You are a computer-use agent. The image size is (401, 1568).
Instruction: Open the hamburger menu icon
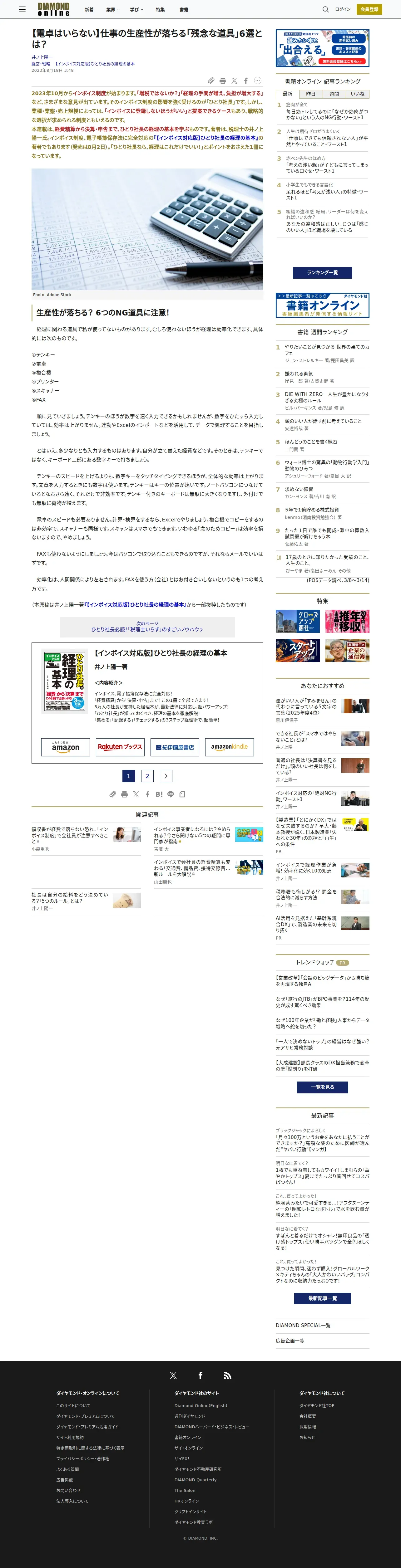[22, 9]
